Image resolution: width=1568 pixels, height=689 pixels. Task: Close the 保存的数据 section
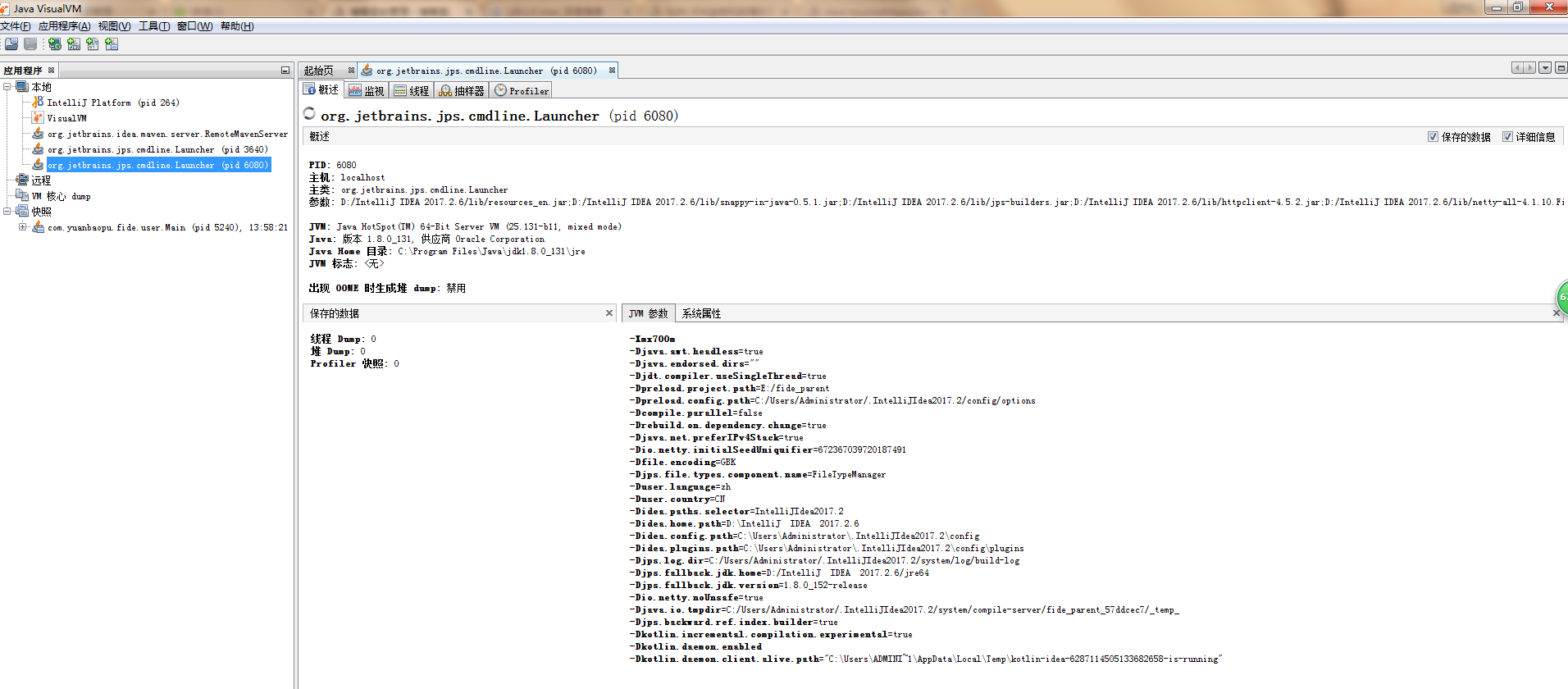coord(609,313)
